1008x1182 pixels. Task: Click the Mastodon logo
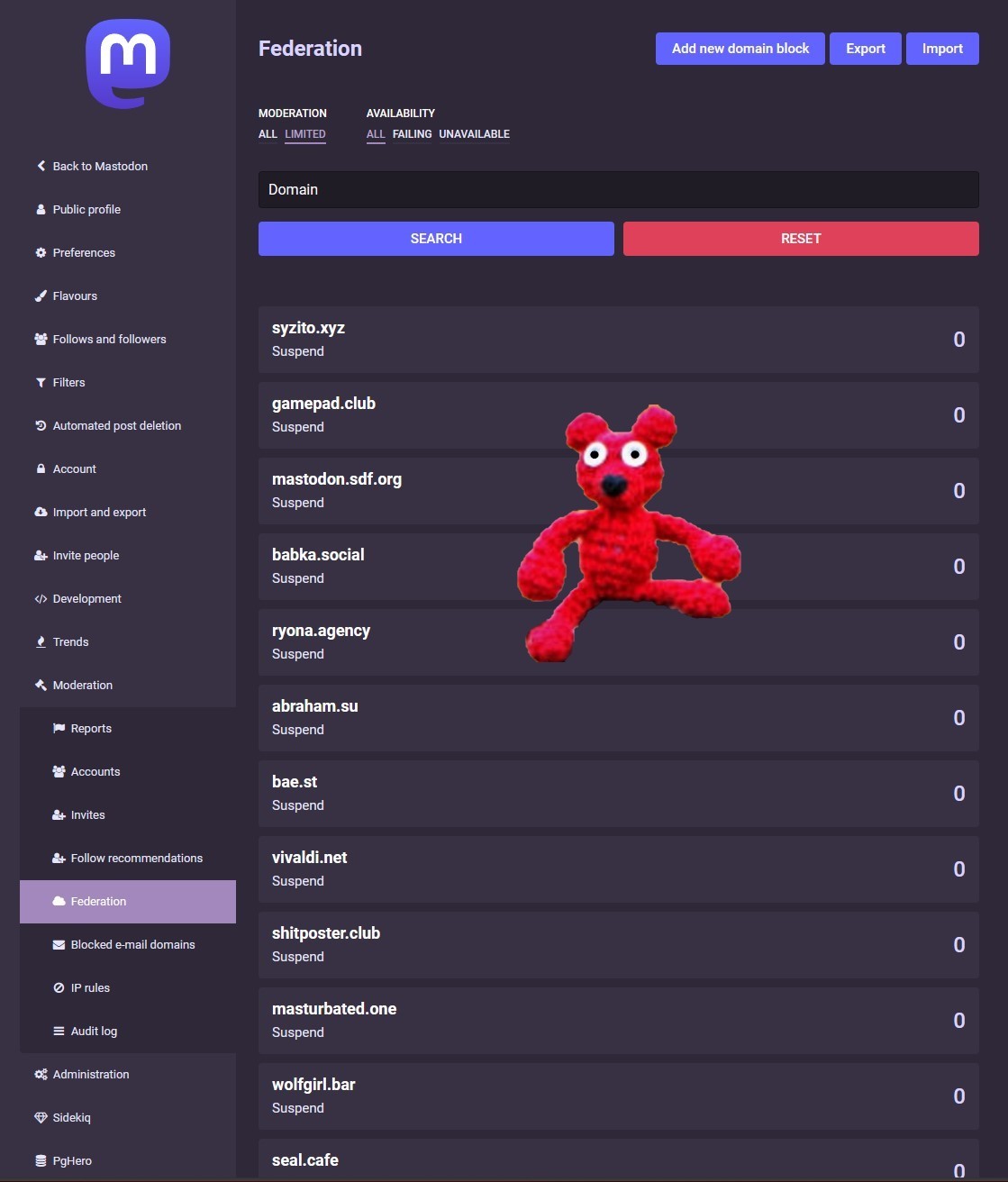(x=128, y=65)
